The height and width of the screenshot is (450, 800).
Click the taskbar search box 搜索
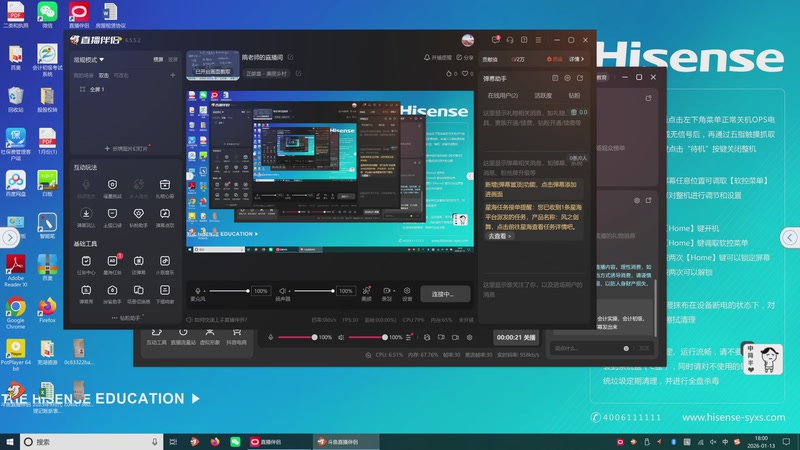[x=92, y=442]
